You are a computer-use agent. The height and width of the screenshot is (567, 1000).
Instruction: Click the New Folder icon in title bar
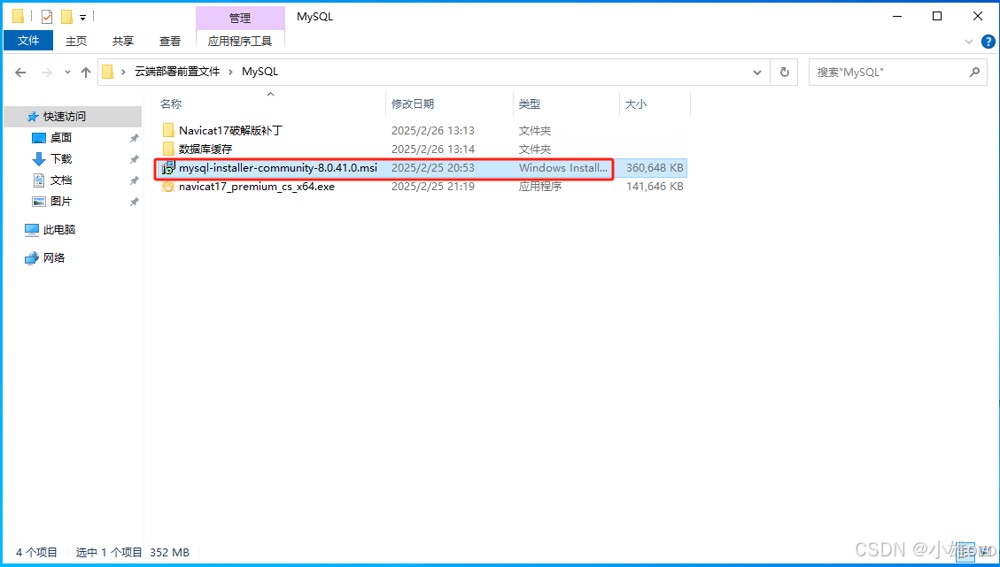(x=66, y=16)
